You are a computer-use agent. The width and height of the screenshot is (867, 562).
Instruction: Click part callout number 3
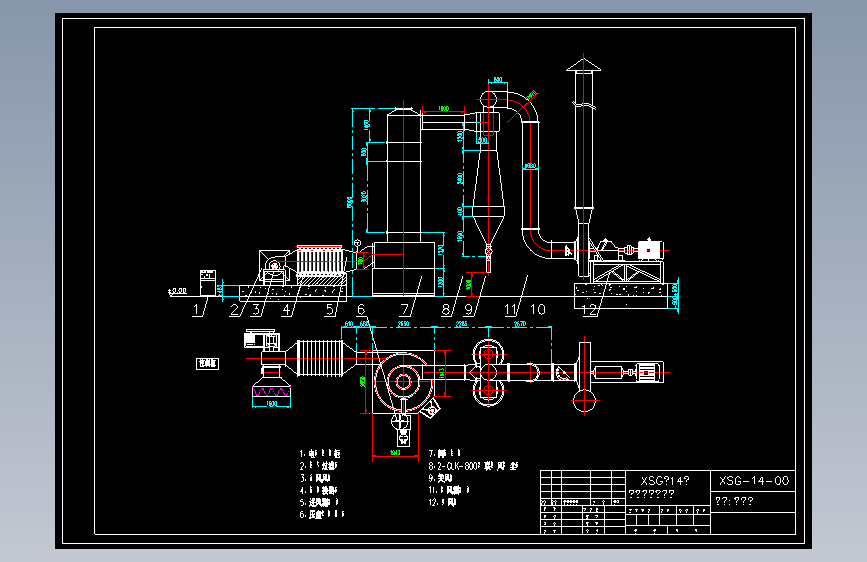coord(256,310)
